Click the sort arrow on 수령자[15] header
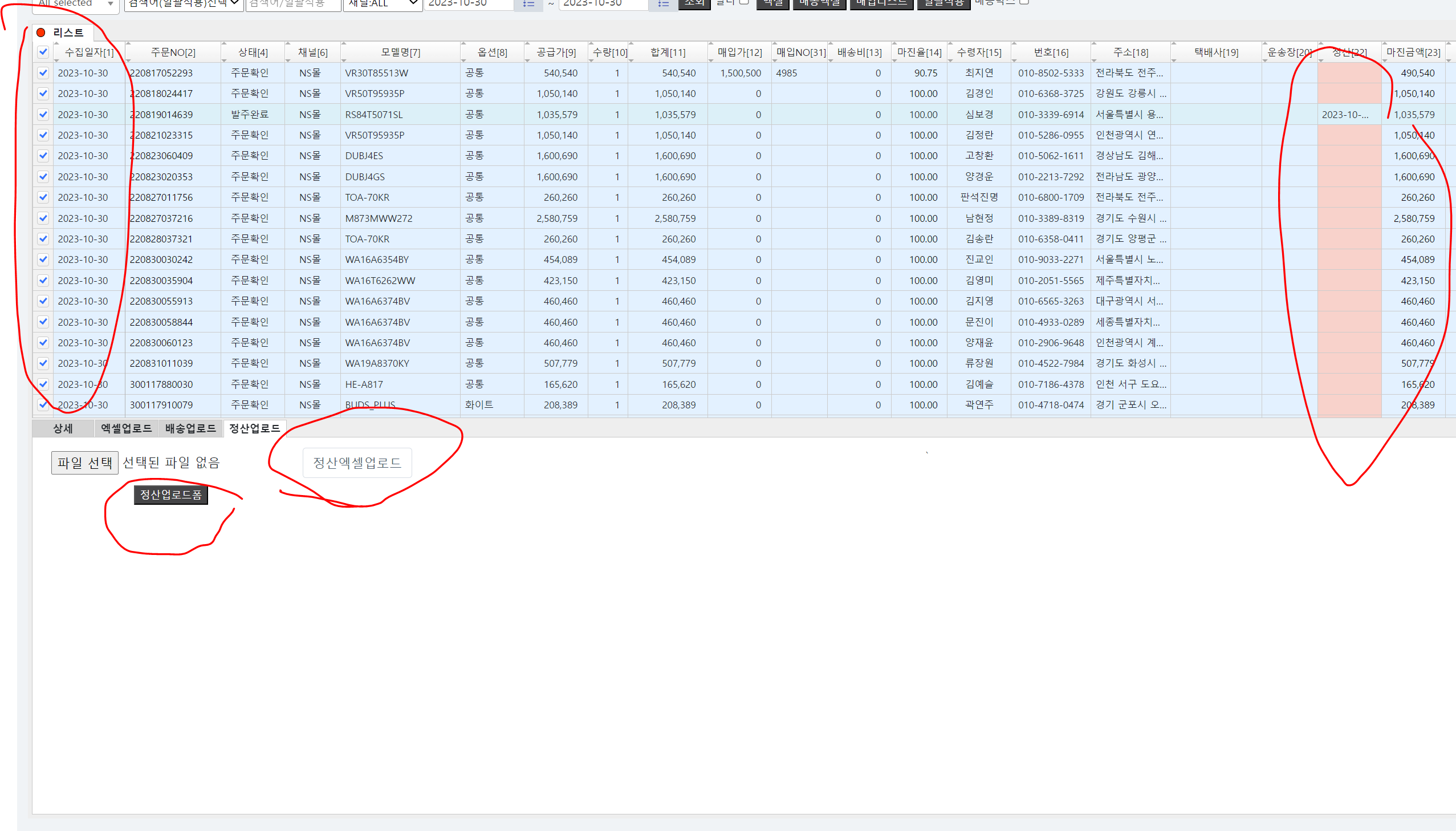1456x831 pixels. [951, 44]
